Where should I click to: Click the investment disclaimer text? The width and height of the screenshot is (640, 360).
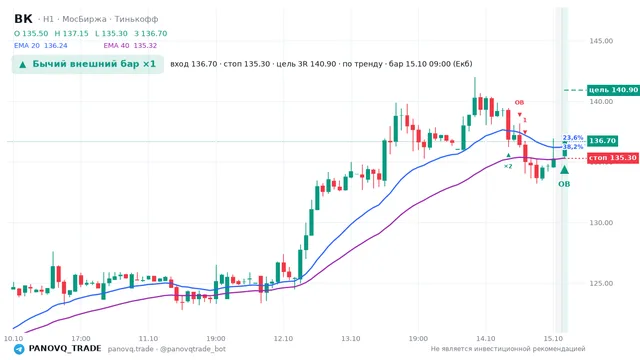508,349
